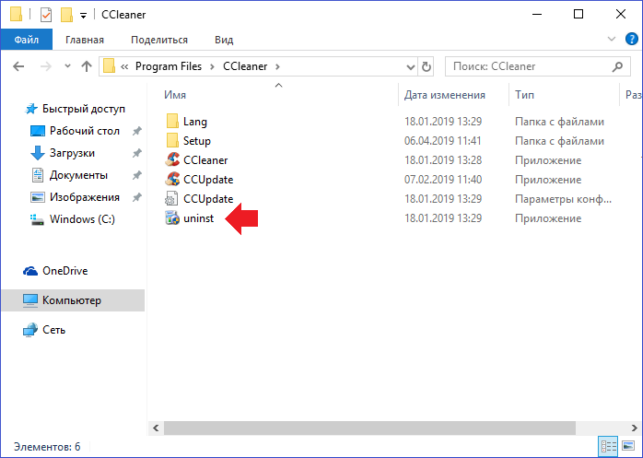643x458 pixels.
Task: Expand the ribbon with the chevron
Action: (x=611, y=39)
